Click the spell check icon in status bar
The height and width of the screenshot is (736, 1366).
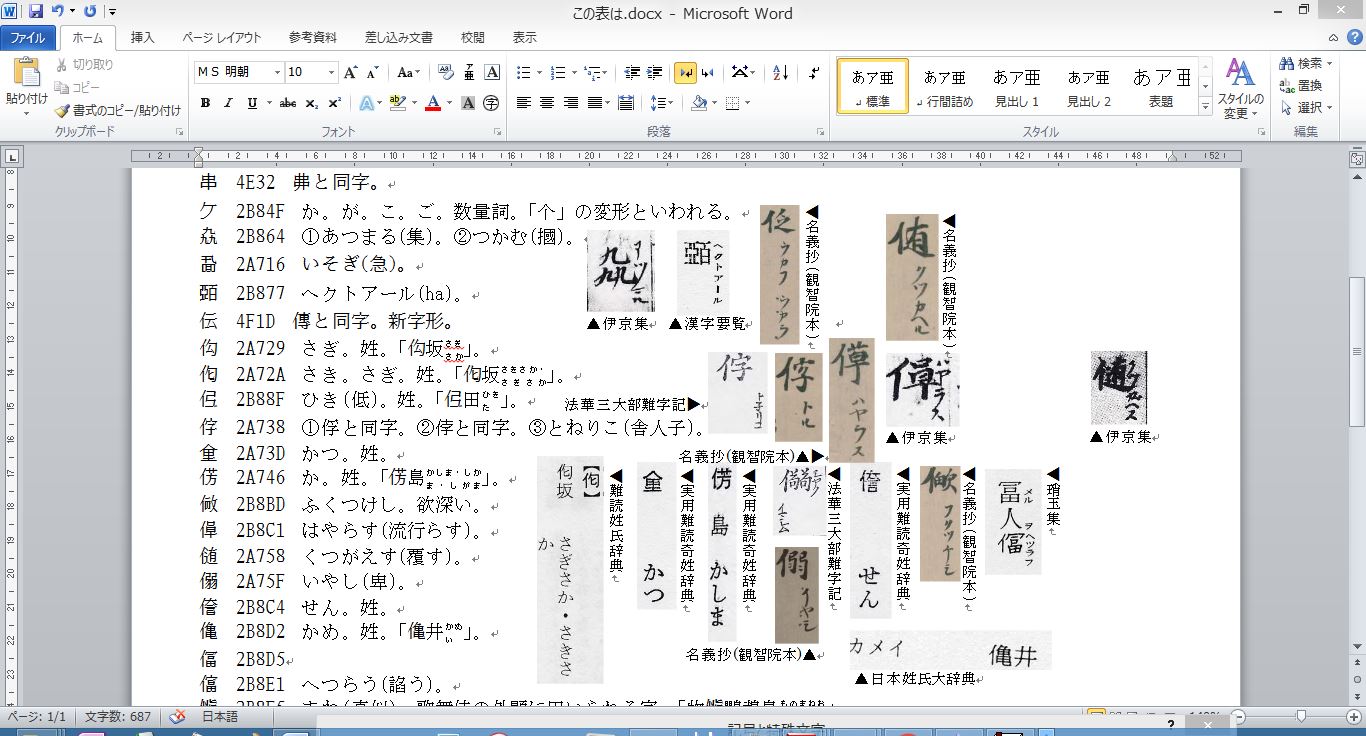tap(177, 717)
